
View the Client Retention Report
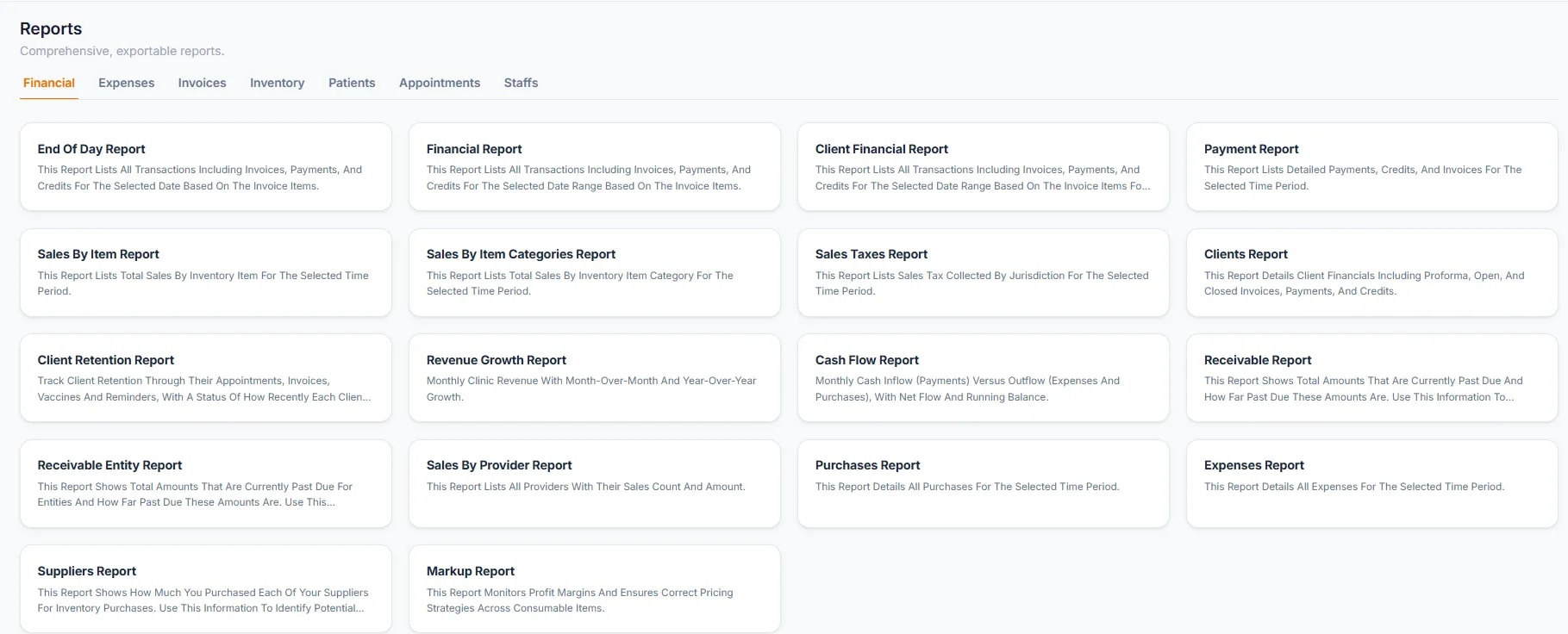coord(206,378)
